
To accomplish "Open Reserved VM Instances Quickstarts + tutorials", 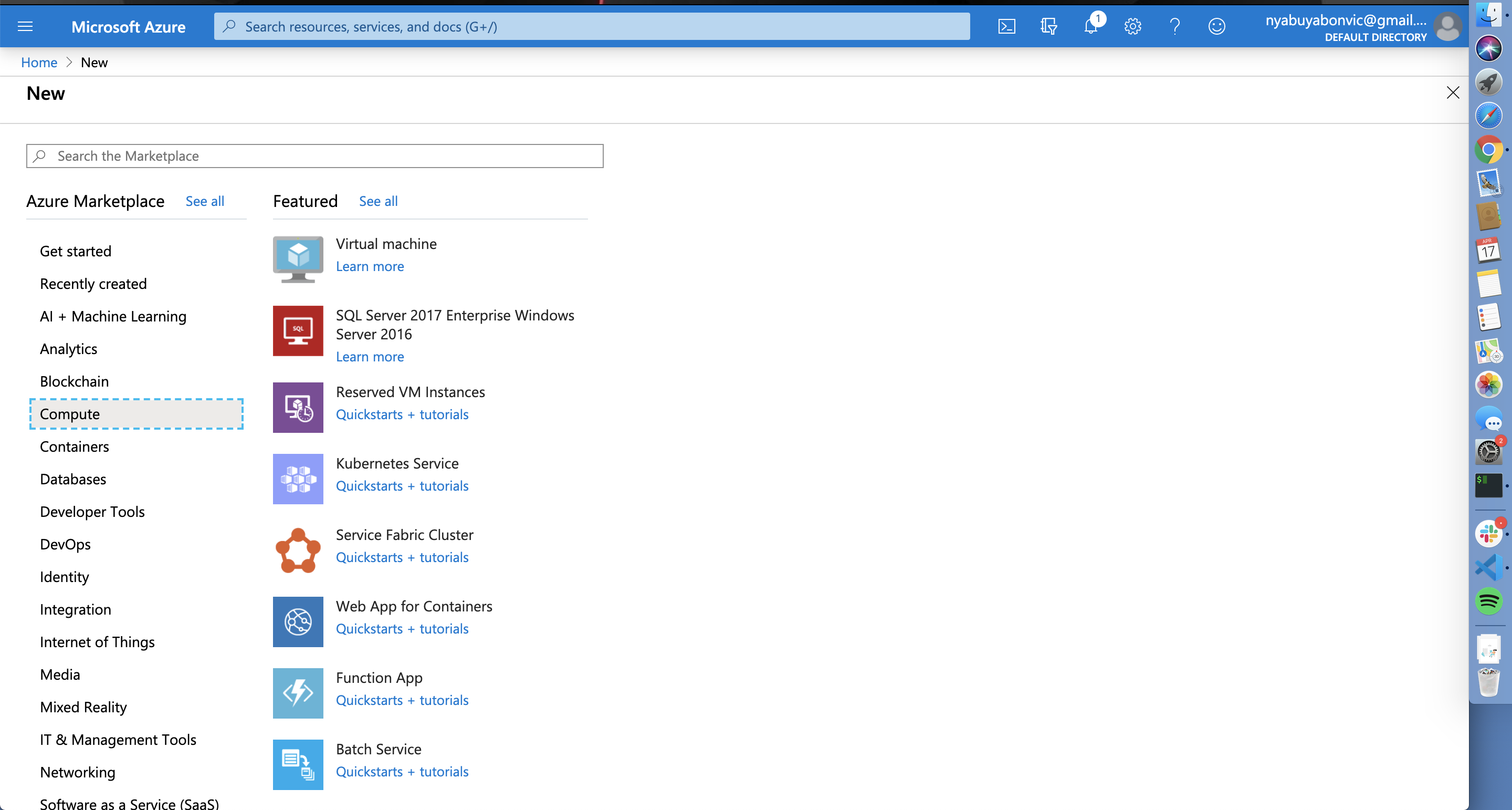I will pyautogui.click(x=402, y=414).
